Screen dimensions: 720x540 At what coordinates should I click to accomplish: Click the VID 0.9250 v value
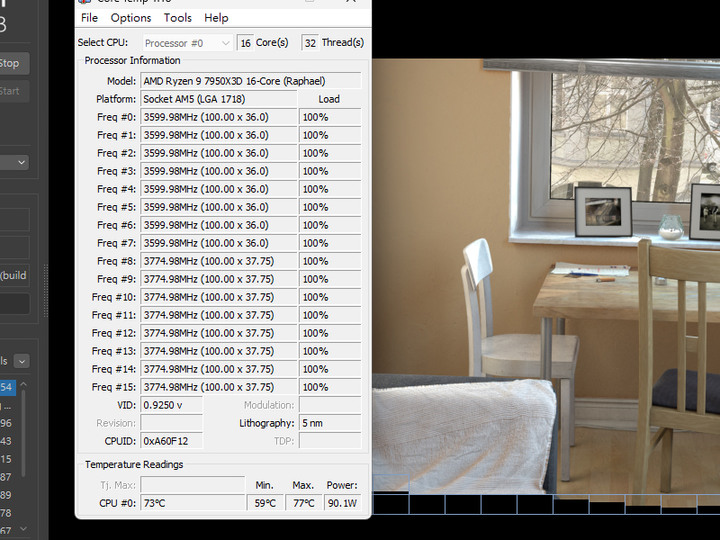[x=171, y=405]
